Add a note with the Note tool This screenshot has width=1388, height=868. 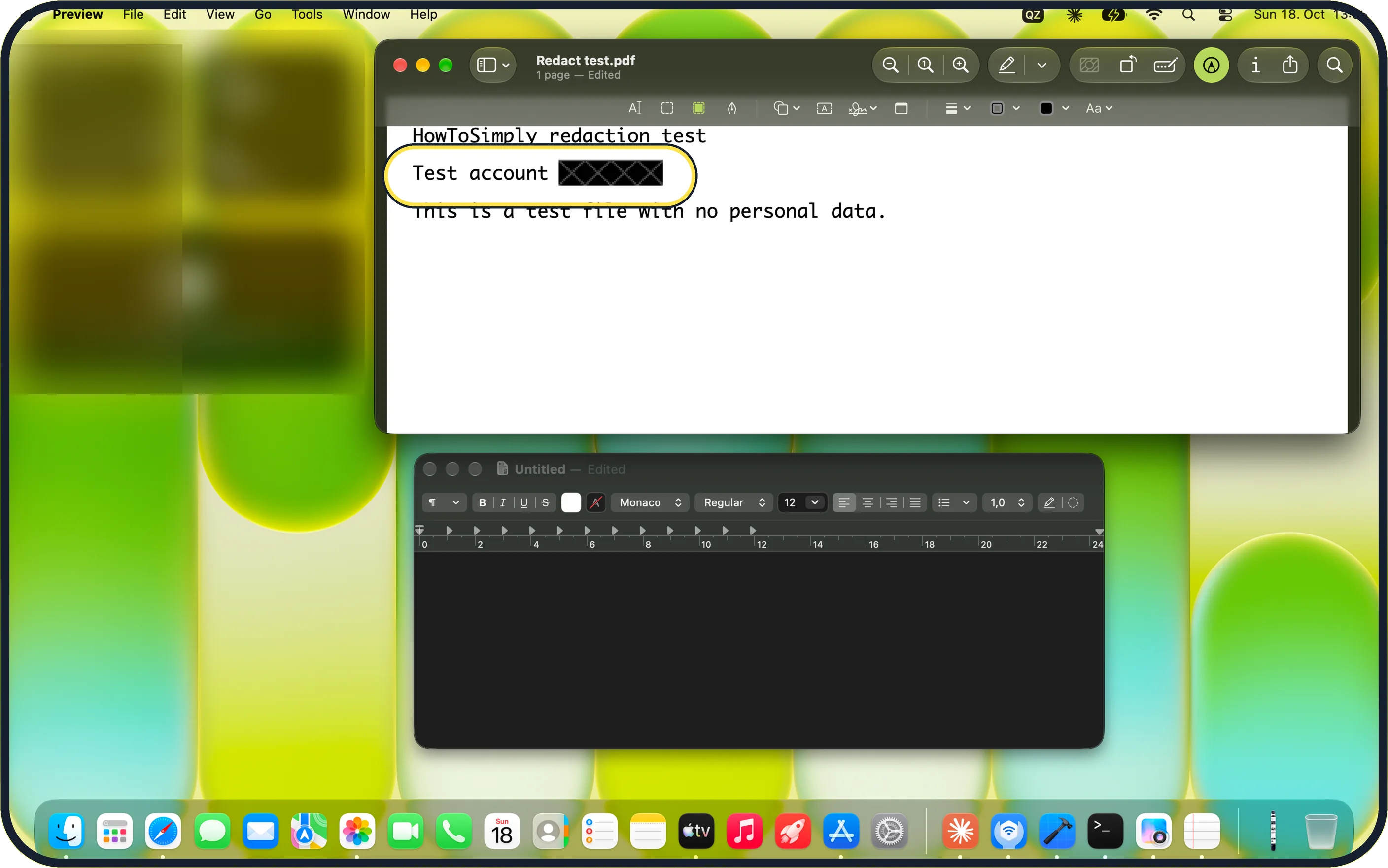(x=901, y=108)
